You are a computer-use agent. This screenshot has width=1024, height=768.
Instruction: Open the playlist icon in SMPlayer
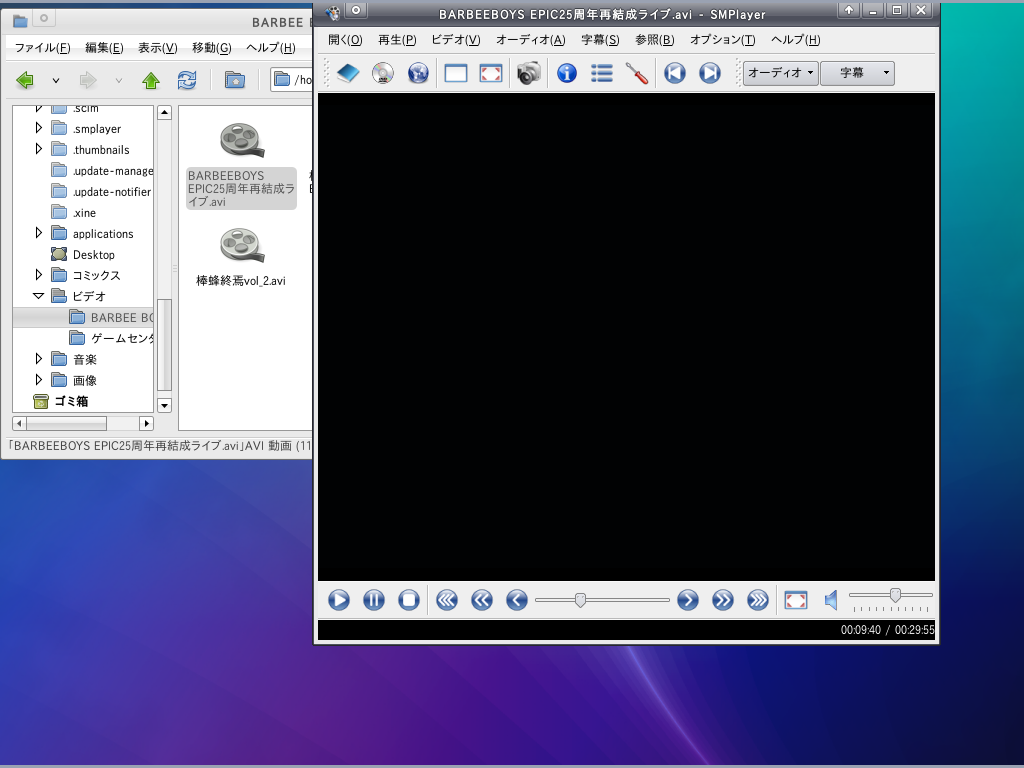(x=601, y=73)
